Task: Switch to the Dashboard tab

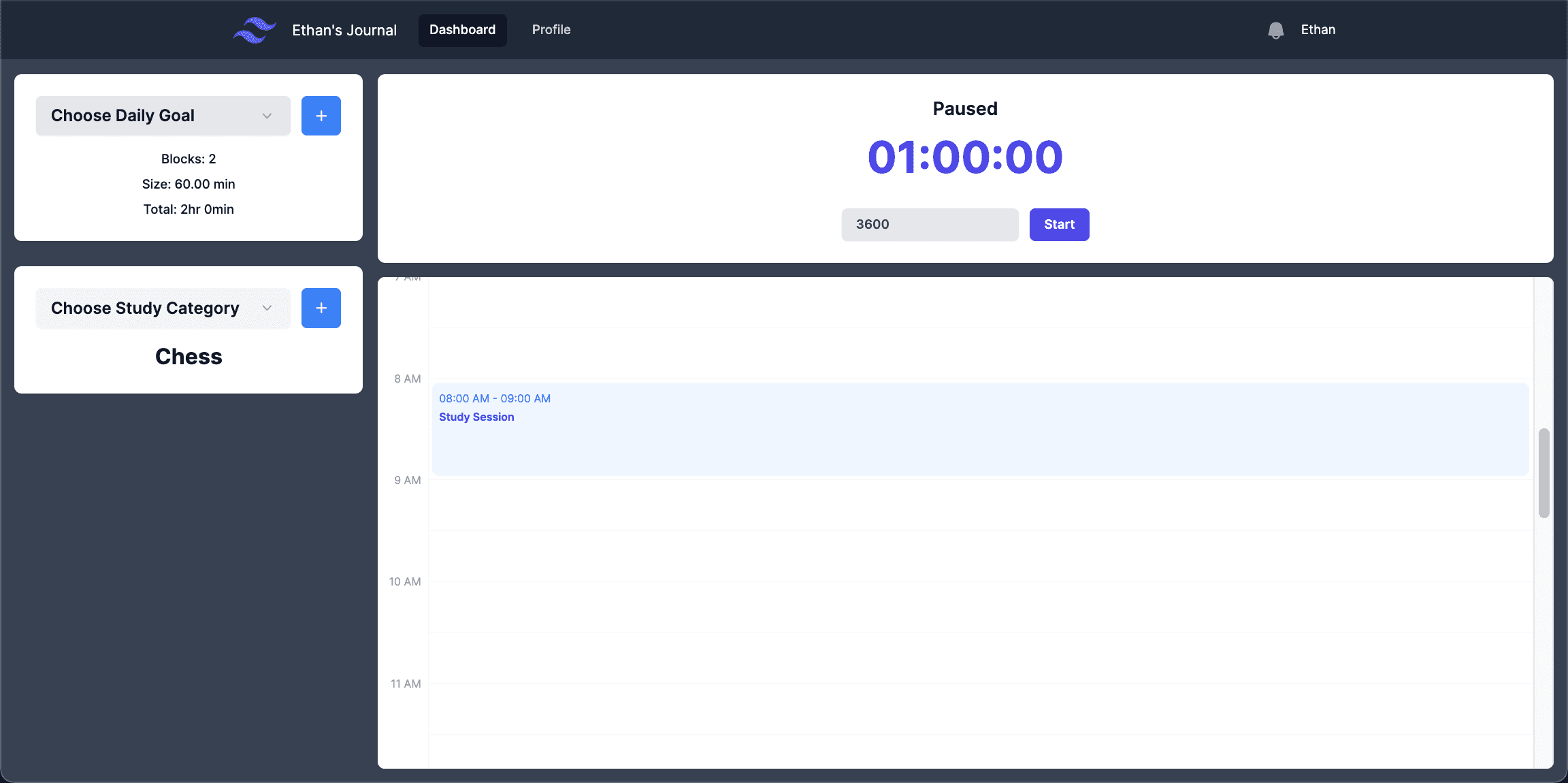Action: click(x=462, y=30)
